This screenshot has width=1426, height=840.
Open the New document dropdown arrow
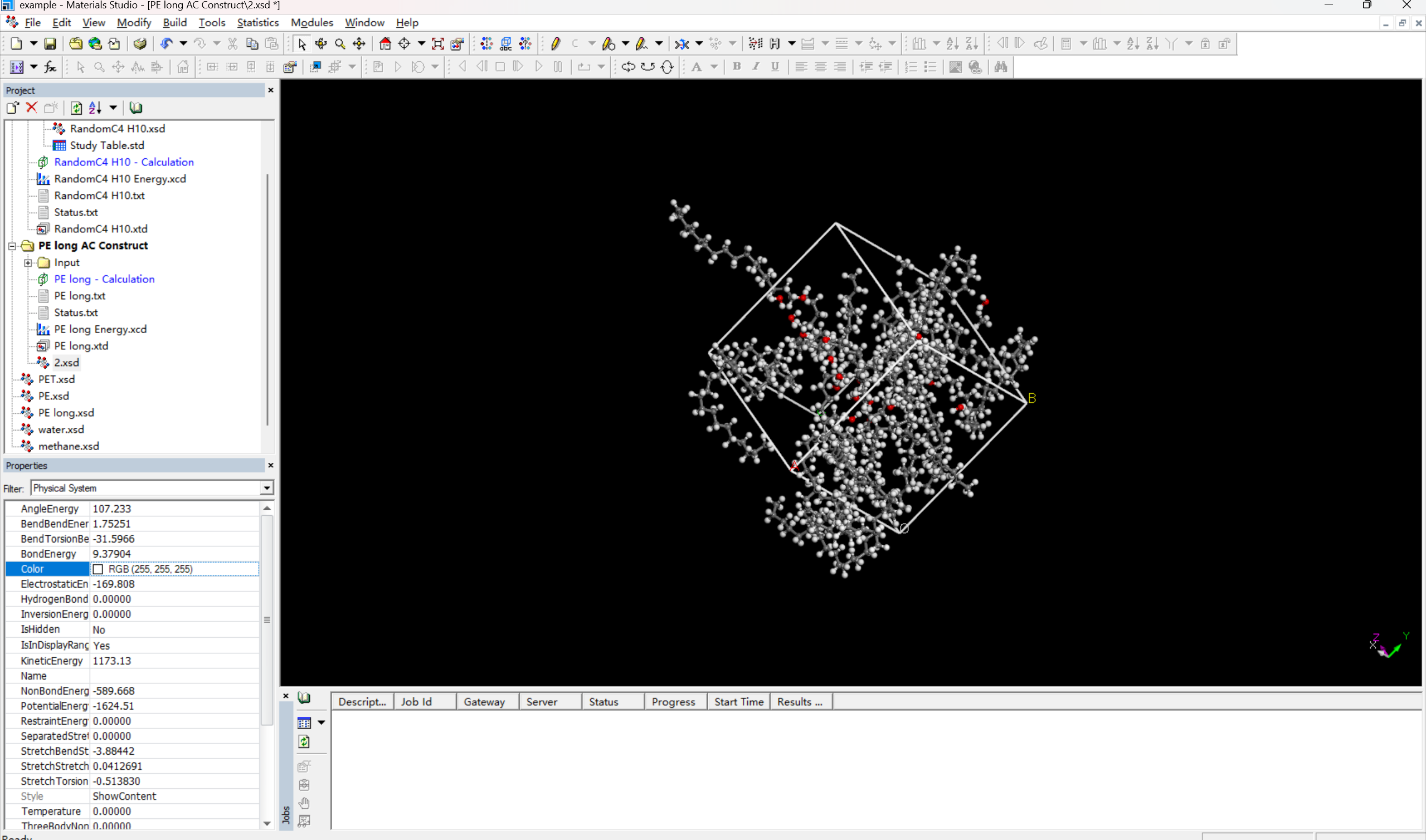pos(33,43)
